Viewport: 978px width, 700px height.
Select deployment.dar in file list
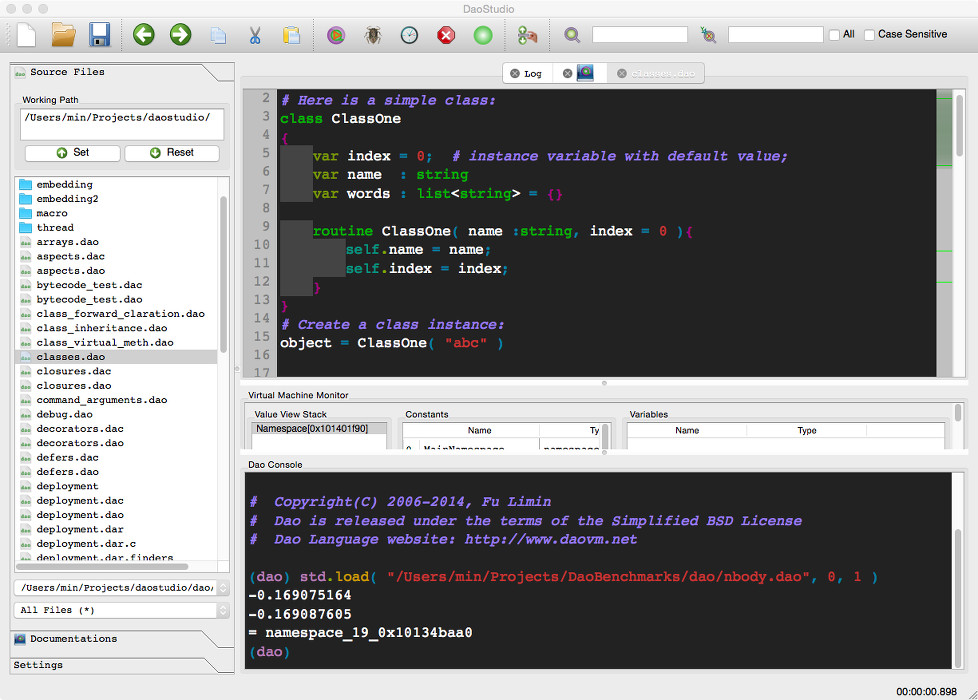pos(80,530)
